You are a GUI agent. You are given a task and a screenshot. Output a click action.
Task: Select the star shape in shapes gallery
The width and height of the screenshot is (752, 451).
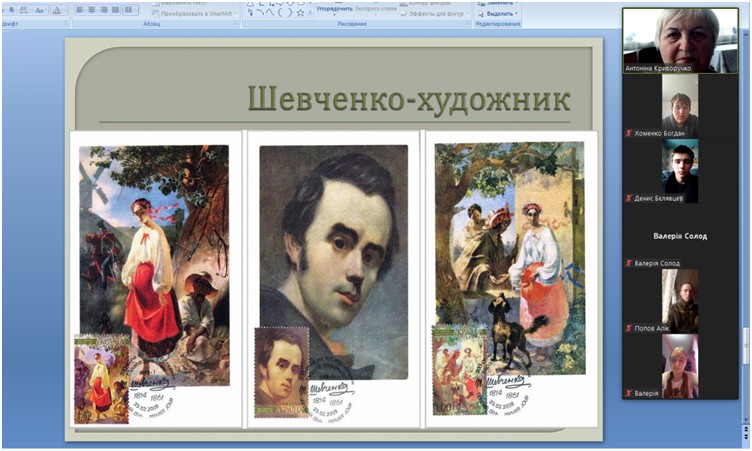tap(300, 12)
